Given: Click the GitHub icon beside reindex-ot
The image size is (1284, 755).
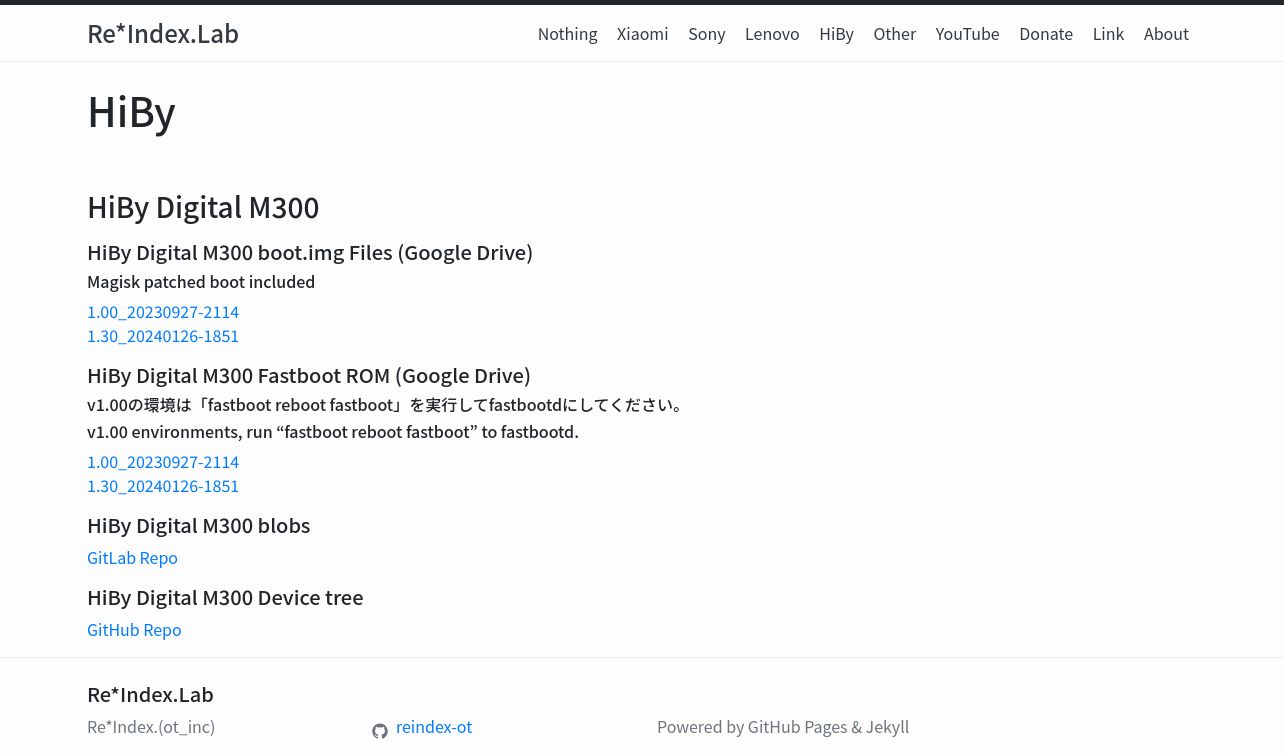Looking at the screenshot, I should point(380,731).
